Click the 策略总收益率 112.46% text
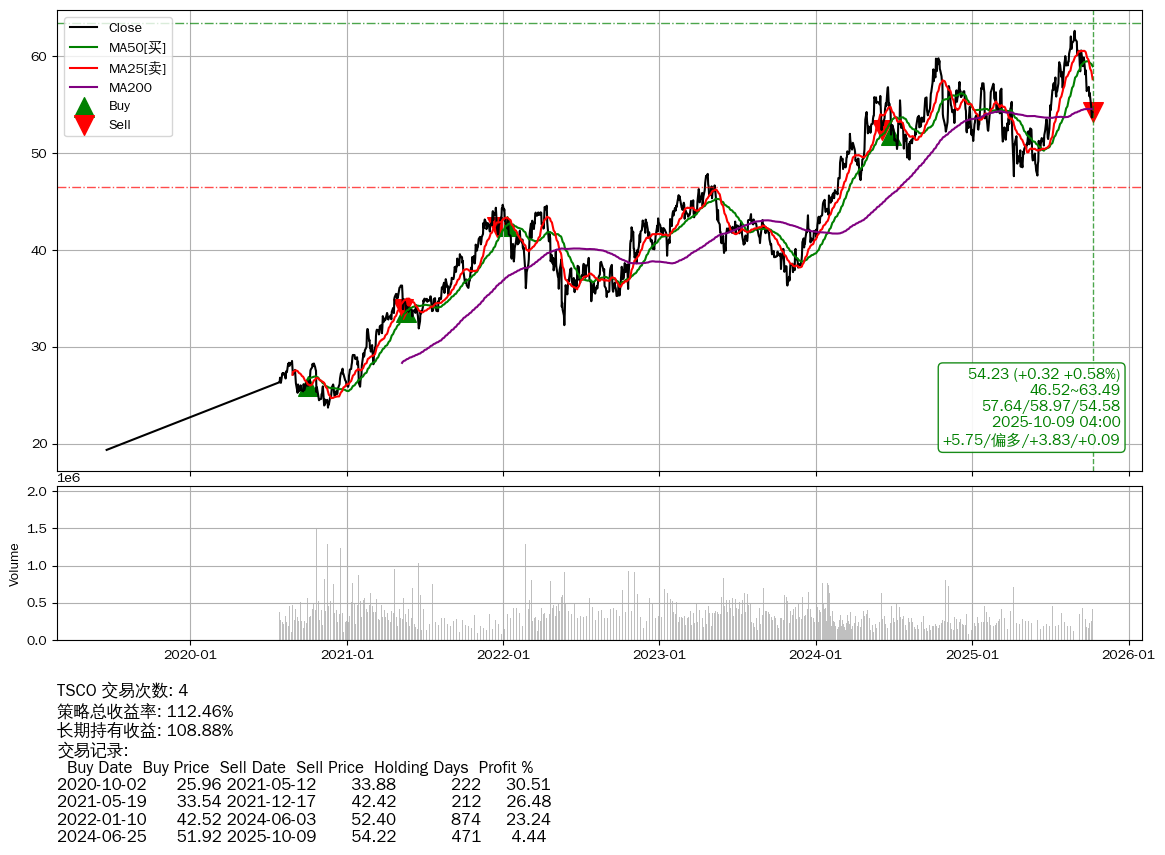This screenshot has height=855, width=1165. [x=145, y=711]
